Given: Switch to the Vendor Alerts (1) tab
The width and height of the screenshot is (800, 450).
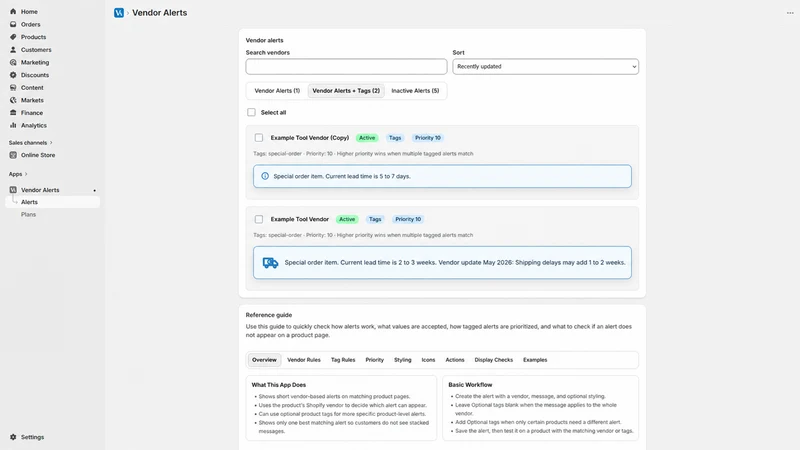Looking at the screenshot, I should (x=277, y=91).
